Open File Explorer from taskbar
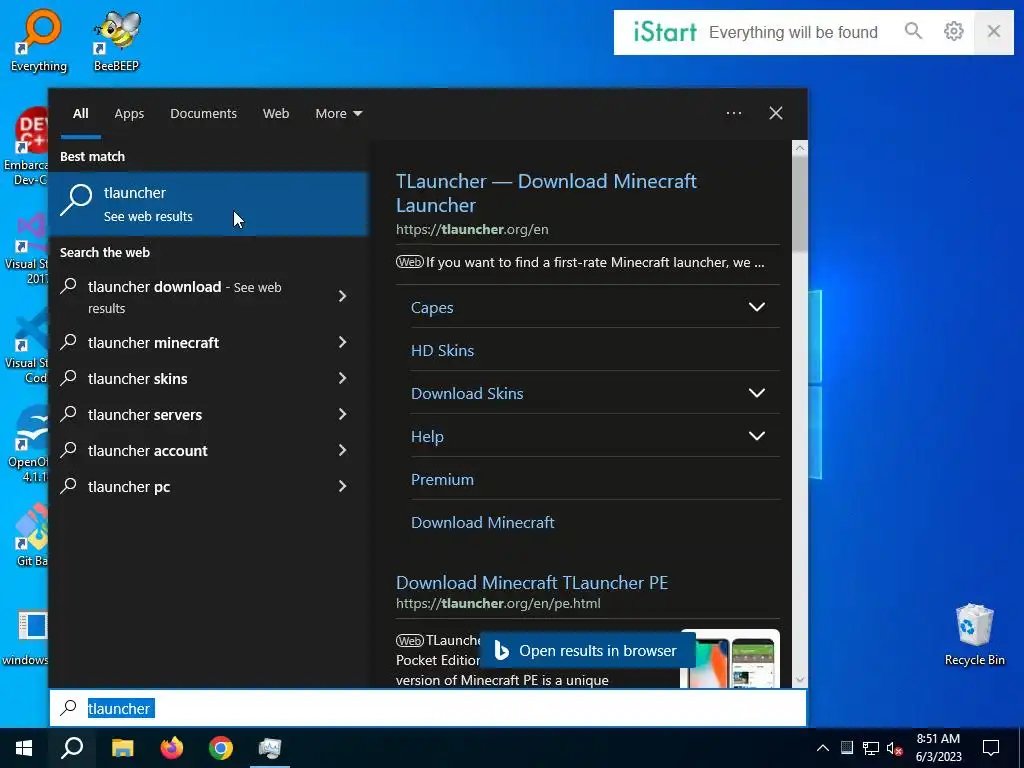This screenshot has height=768, width=1024. click(x=122, y=748)
